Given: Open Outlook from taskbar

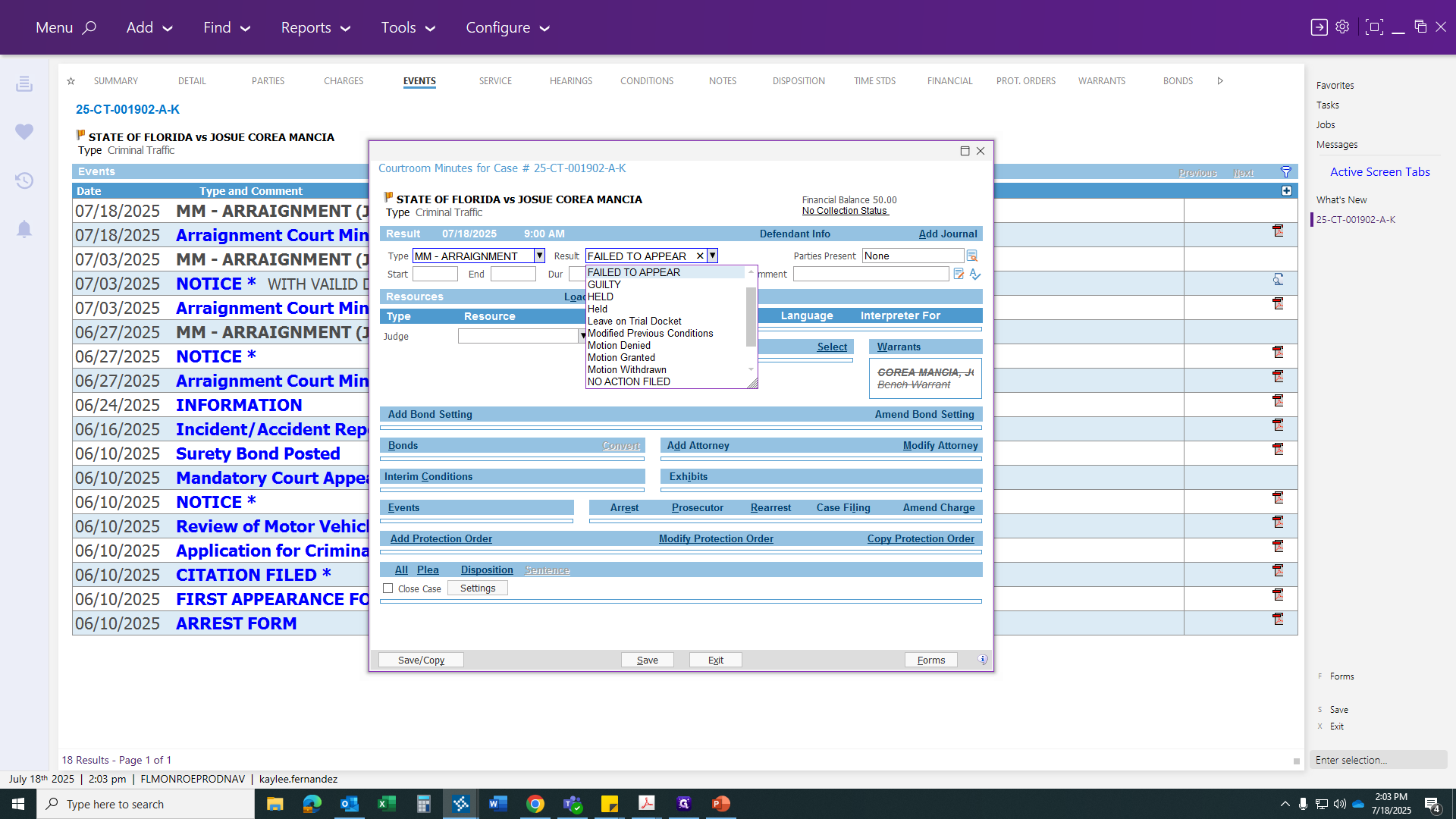Looking at the screenshot, I should (349, 804).
